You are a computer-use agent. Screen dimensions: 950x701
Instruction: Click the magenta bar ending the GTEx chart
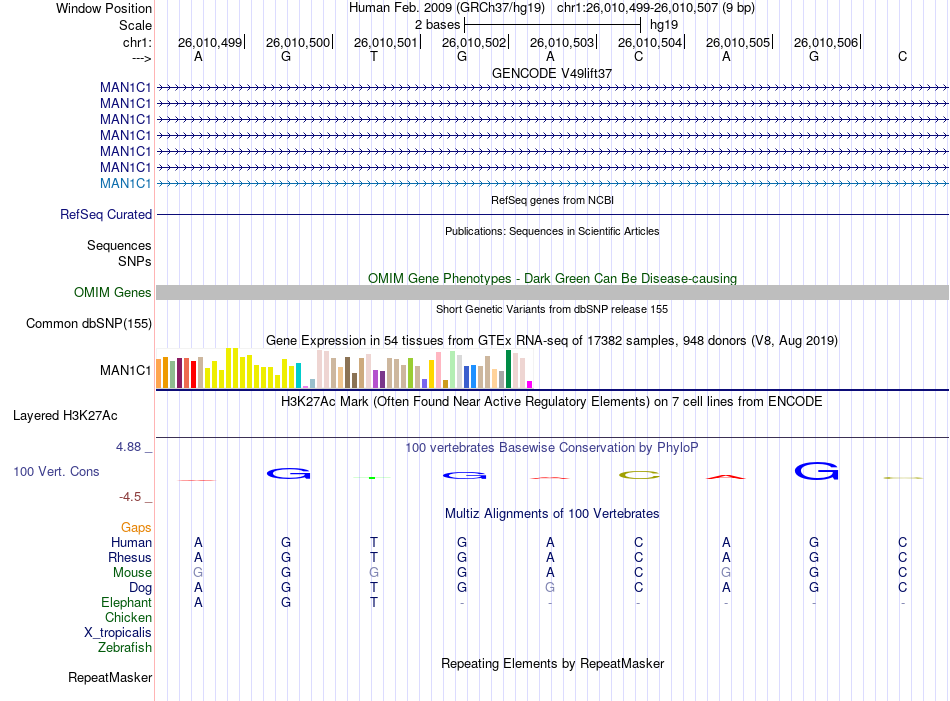(x=530, y=385)
